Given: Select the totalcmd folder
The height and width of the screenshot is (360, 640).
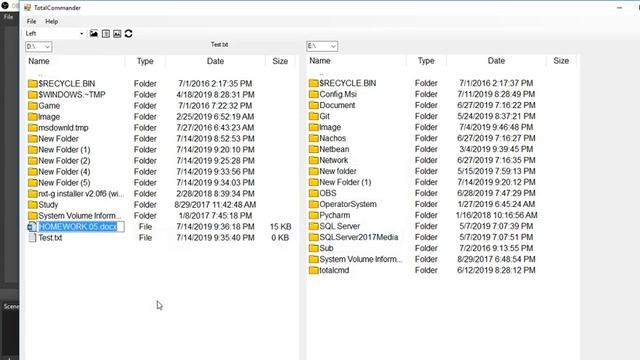Looking at the screenshot, I should [329, 271].
